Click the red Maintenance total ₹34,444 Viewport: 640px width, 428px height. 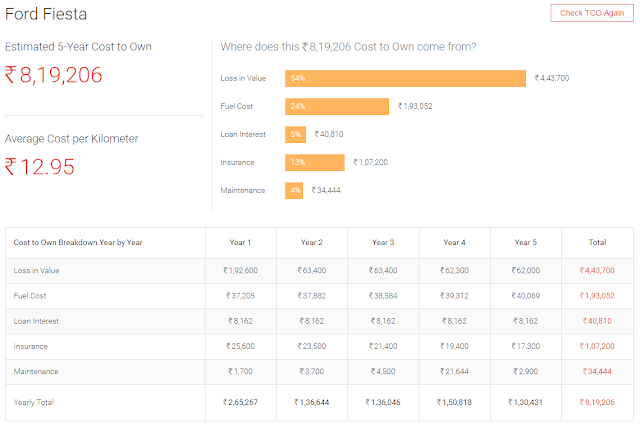pyautogui.click(x=597, y=372)
